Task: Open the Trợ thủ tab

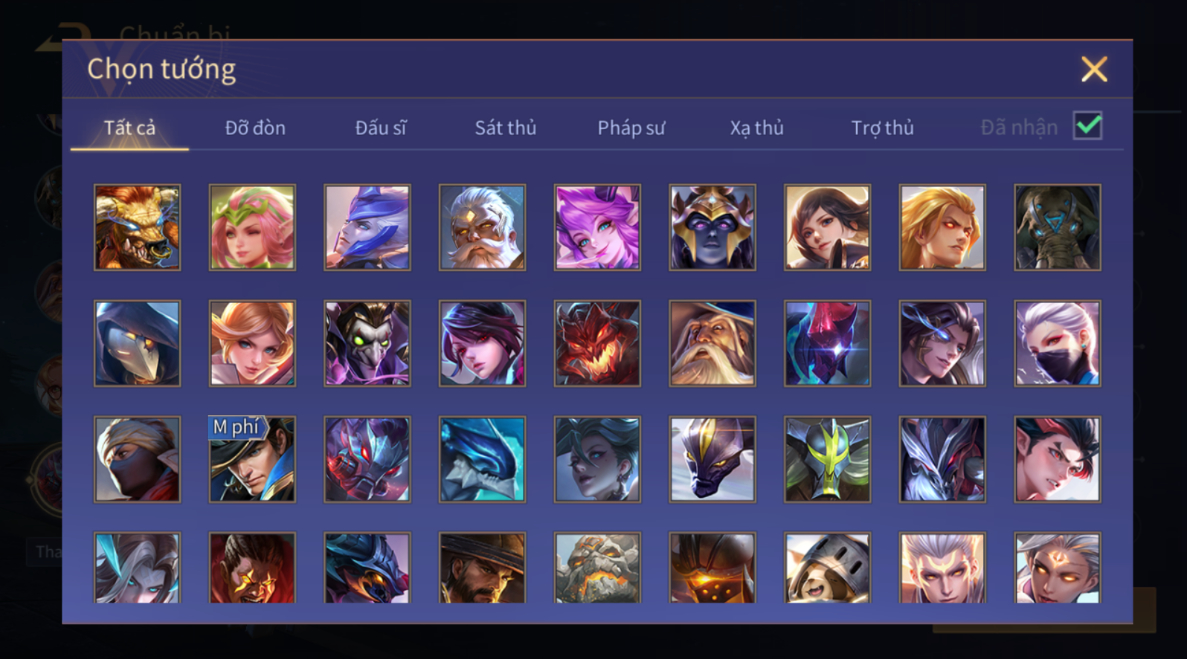Action: pyautogui.click(x=882, y=128)
